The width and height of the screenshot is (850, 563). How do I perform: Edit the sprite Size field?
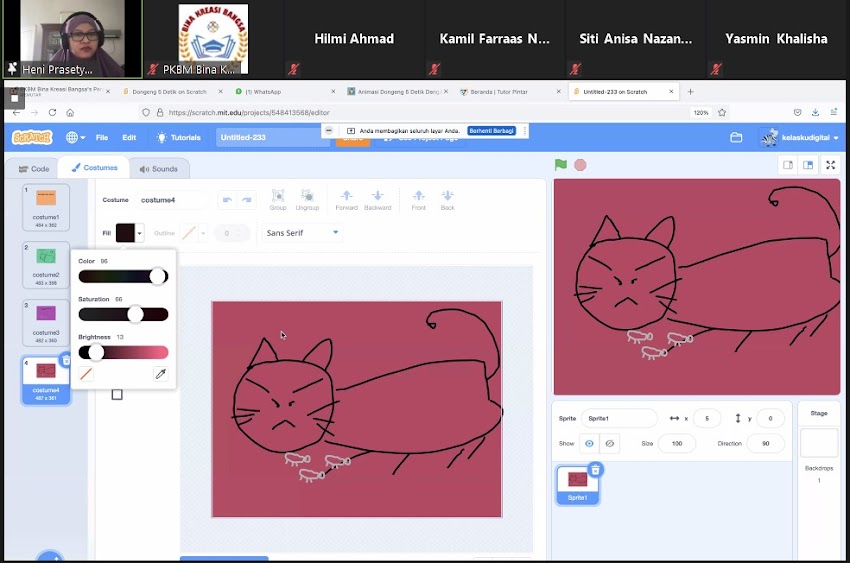(677, 443)
